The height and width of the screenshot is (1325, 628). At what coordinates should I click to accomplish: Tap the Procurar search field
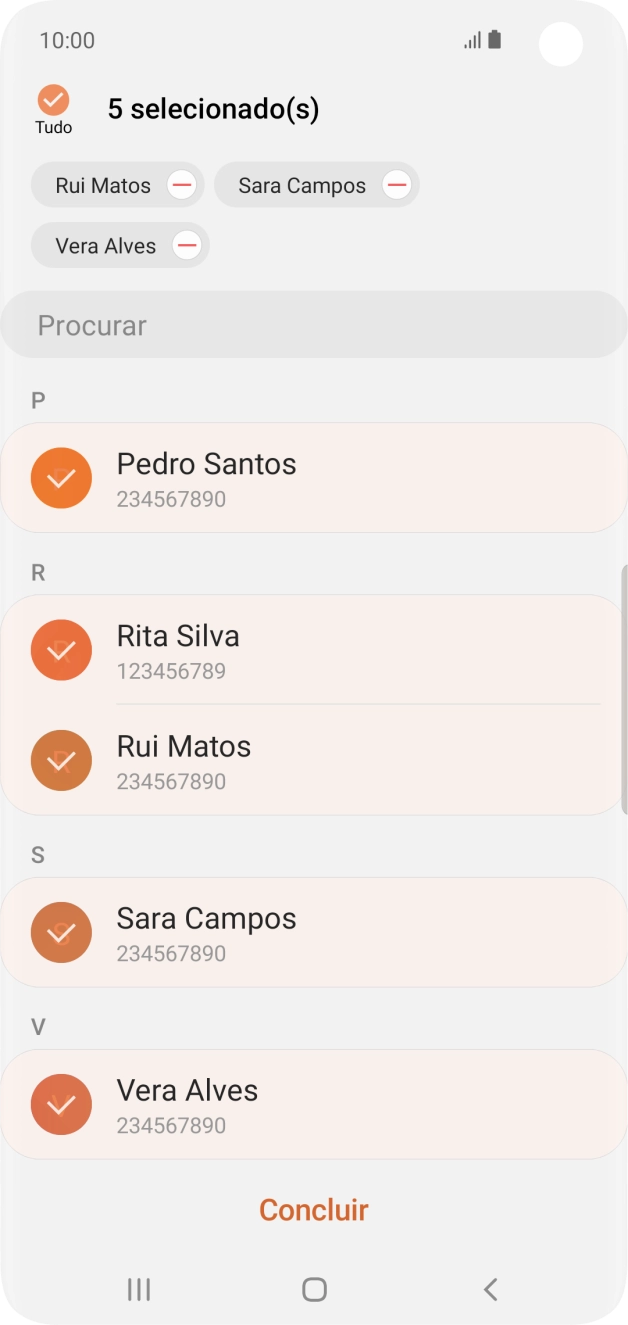[x=314, y=324]
